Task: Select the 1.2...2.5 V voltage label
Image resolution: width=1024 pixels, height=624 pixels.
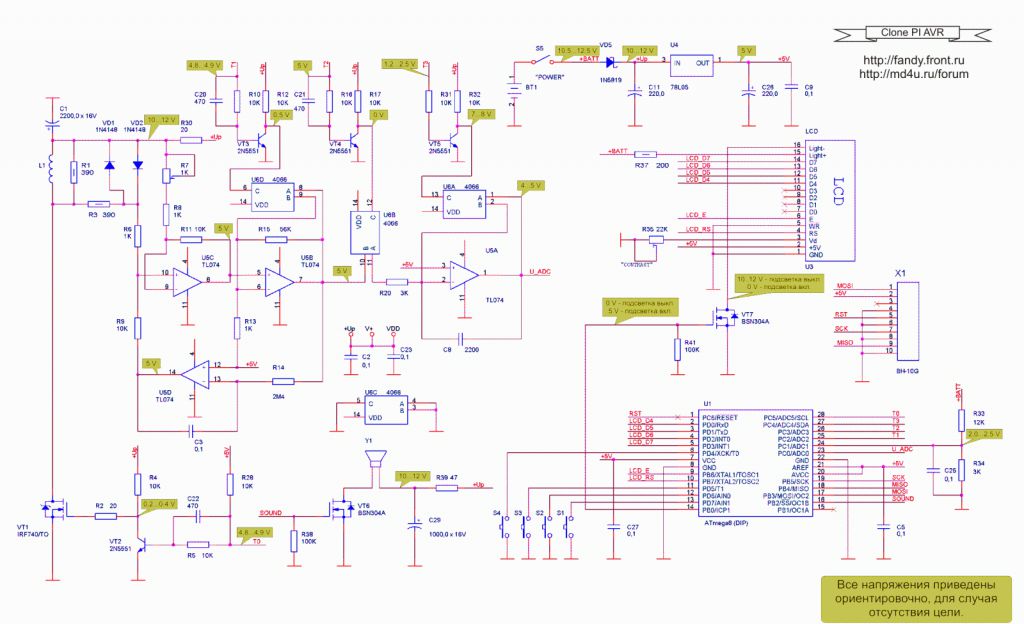Action: coord(400,64)
